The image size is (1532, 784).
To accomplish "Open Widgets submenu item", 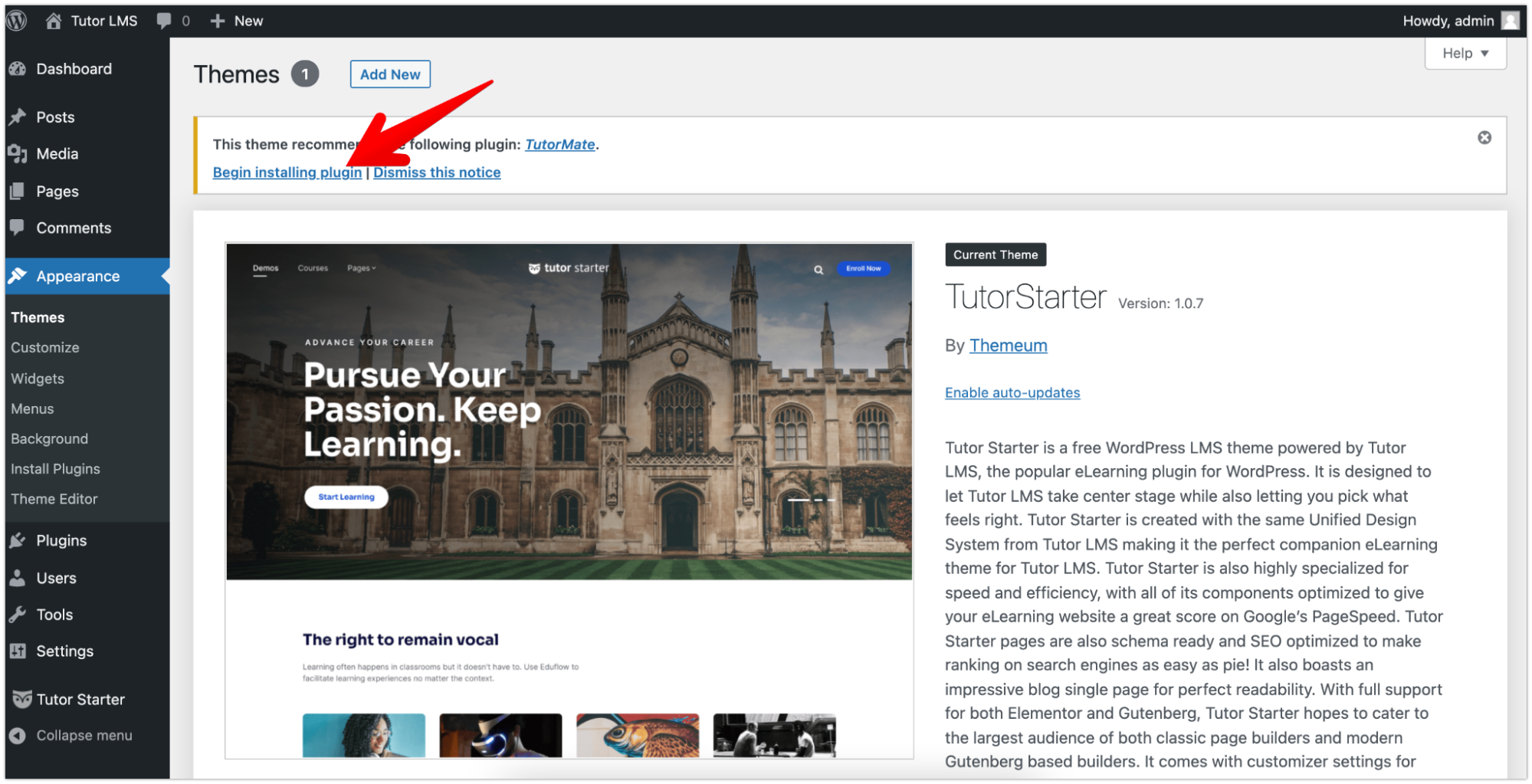I will pyautogui.click(x=38, y=379).
